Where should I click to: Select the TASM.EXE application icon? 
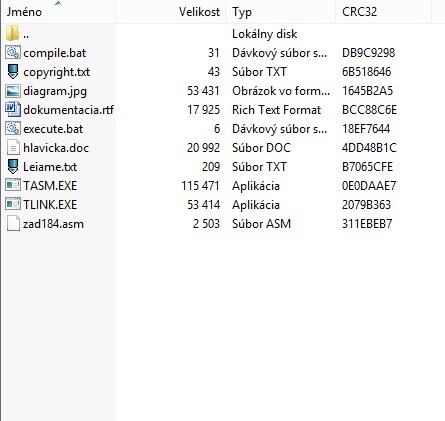pos(13,185)
